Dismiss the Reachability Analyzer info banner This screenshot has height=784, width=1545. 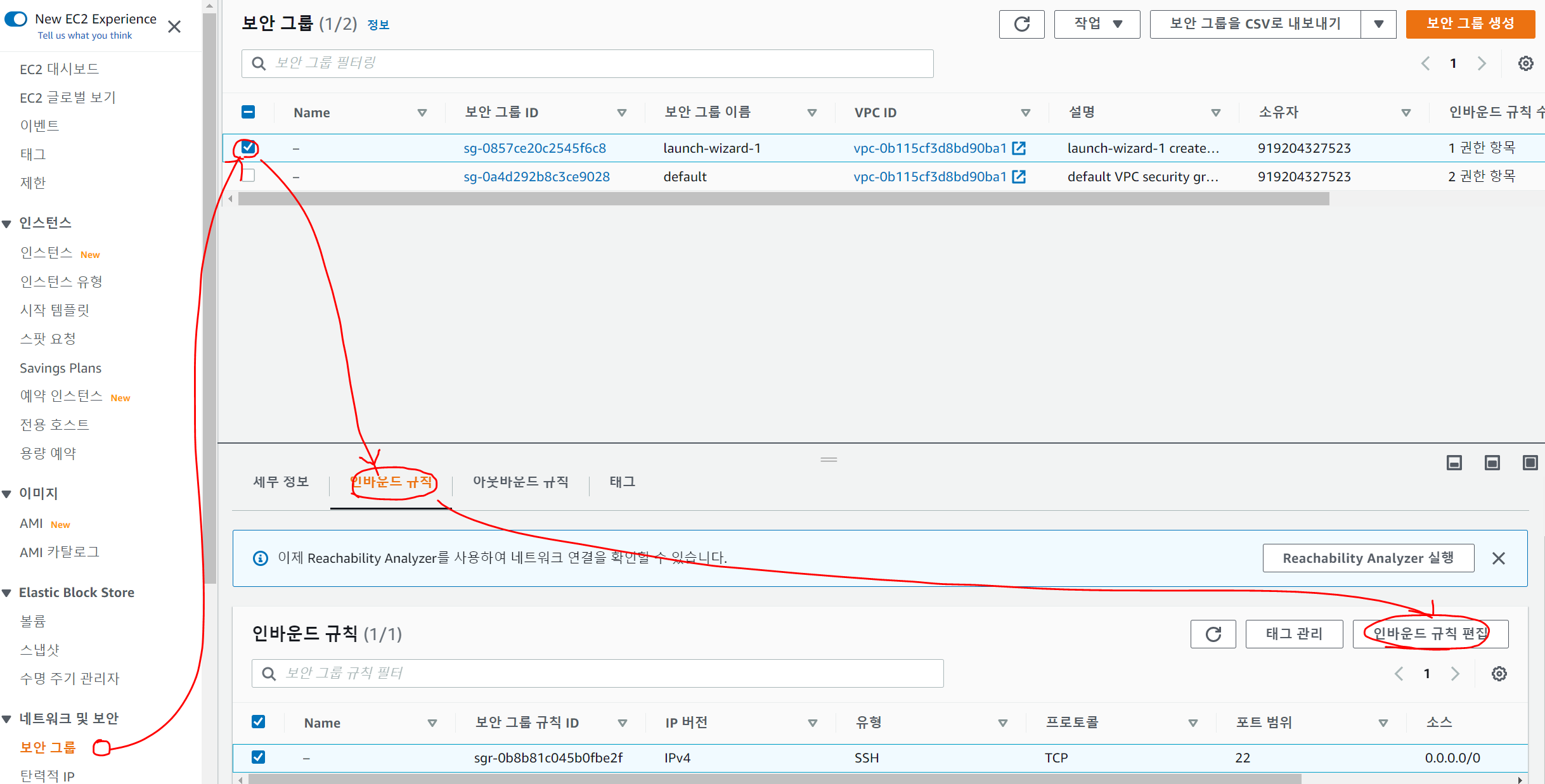pyautogui.click(x=1498, y=558)
